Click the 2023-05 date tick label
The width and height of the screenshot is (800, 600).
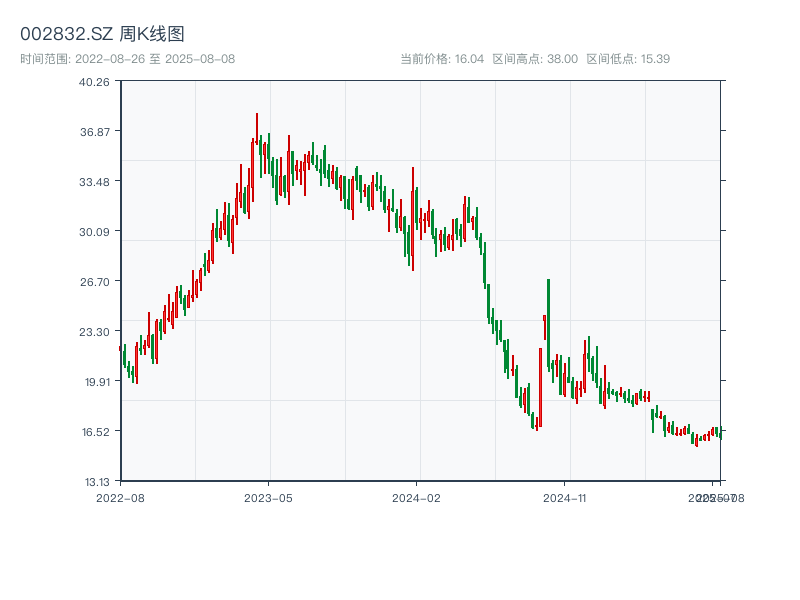[x=268, y=497]
